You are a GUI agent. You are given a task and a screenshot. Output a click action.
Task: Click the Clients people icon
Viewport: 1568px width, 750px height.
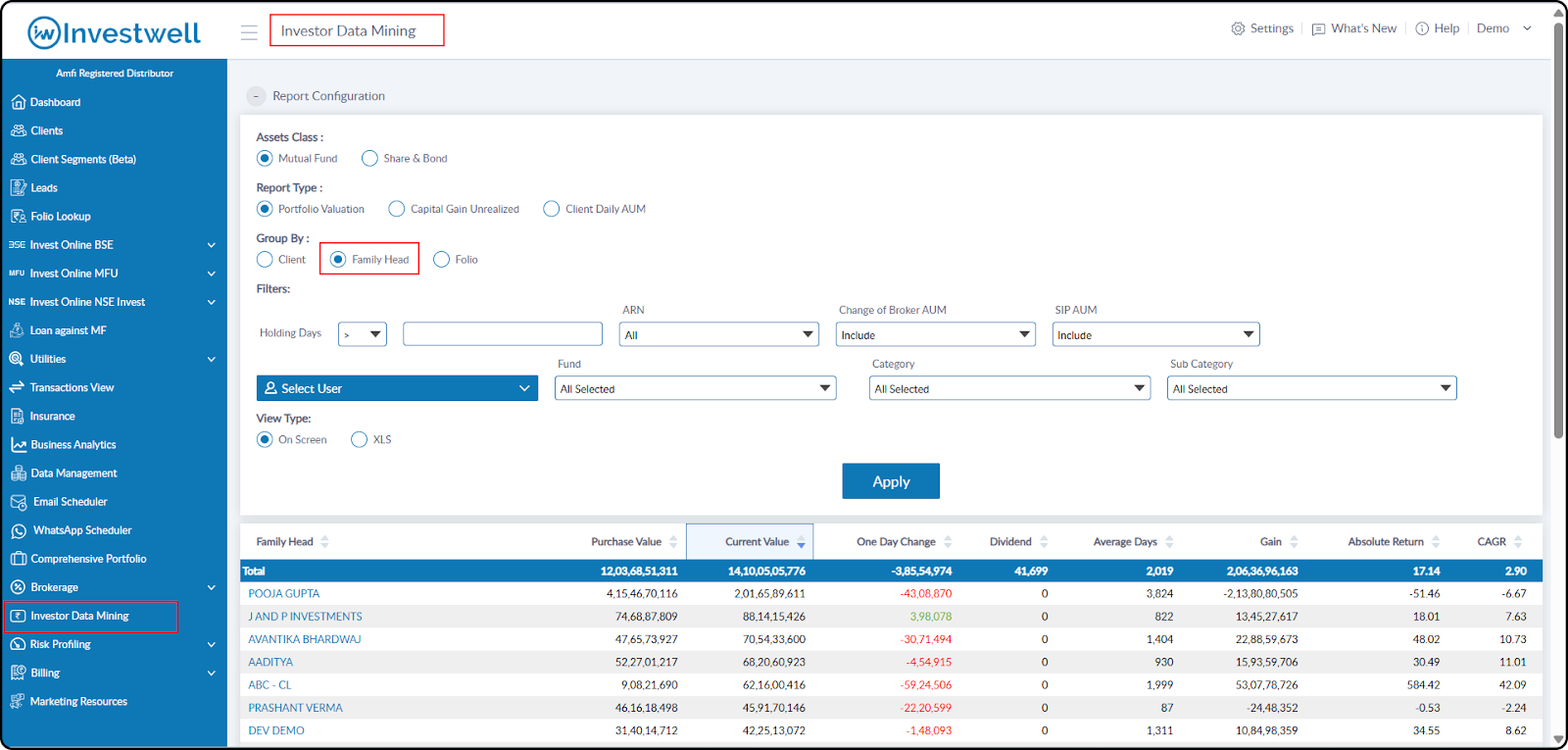pos(18,130)
